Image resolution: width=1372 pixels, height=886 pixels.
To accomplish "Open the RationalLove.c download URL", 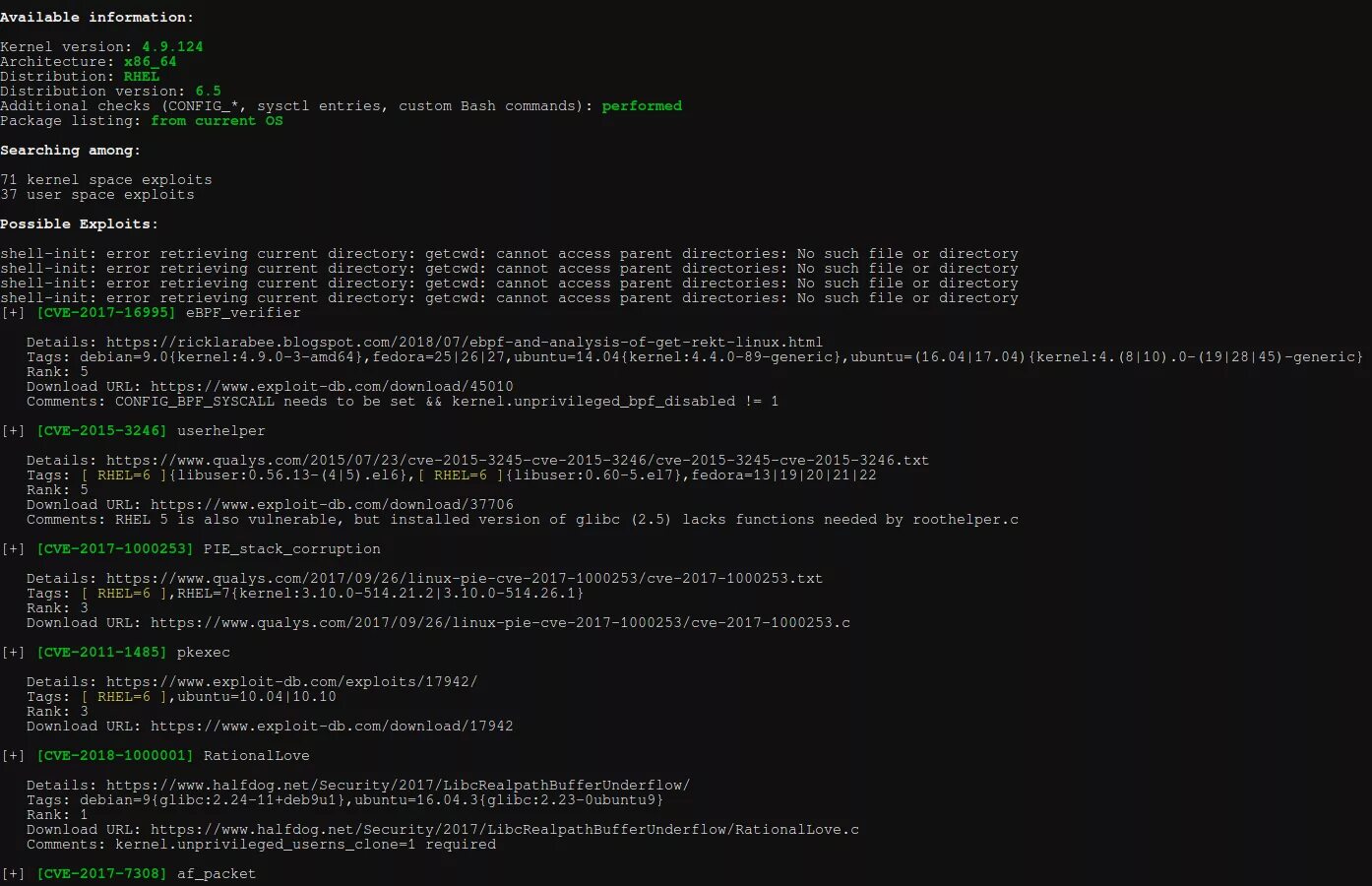I will pyautogui.click(x=505, y=829).
